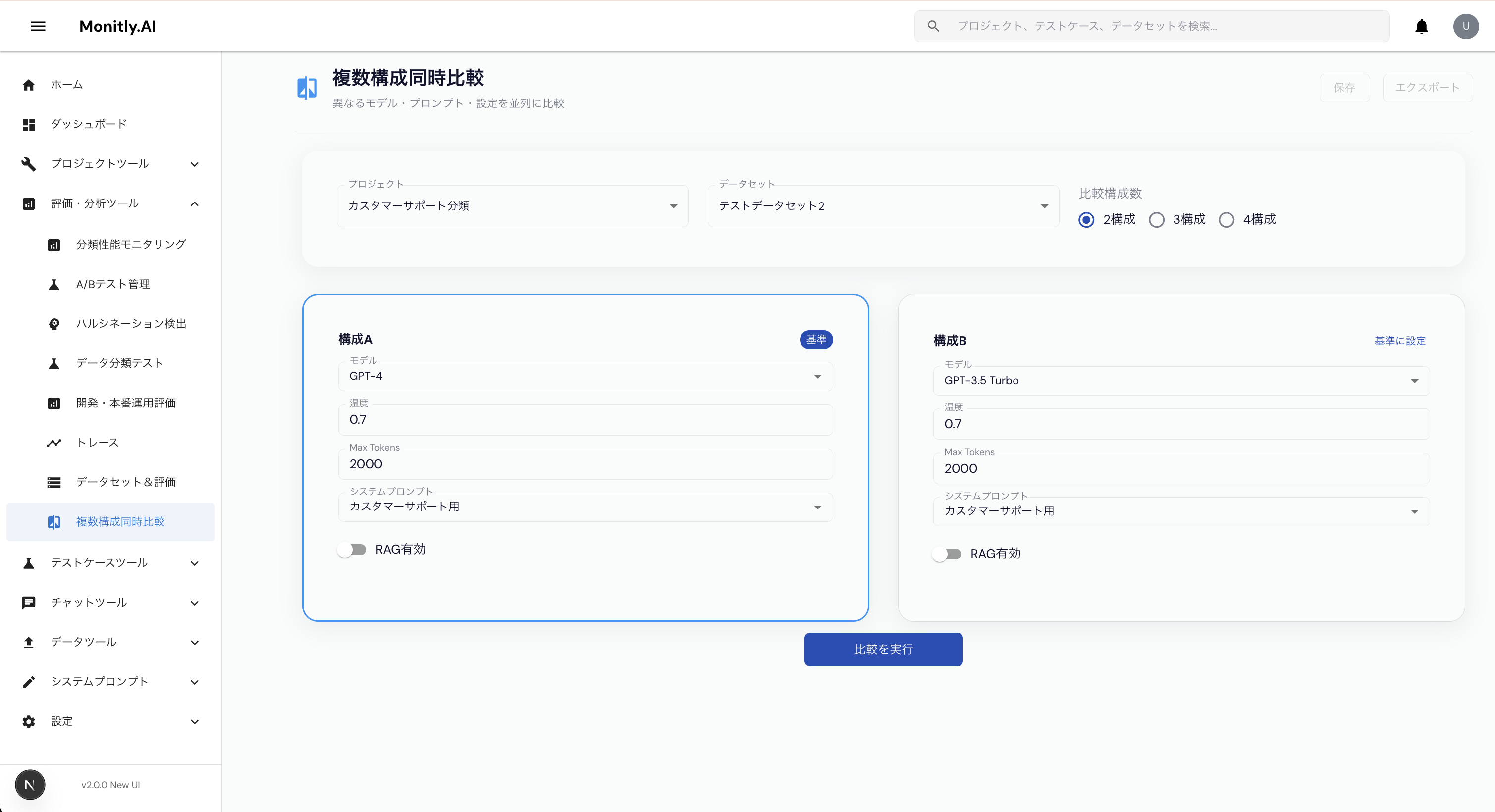1495x812 pixels.
Task: Open the トレース analysis tool
Action: tap(96, 442)
